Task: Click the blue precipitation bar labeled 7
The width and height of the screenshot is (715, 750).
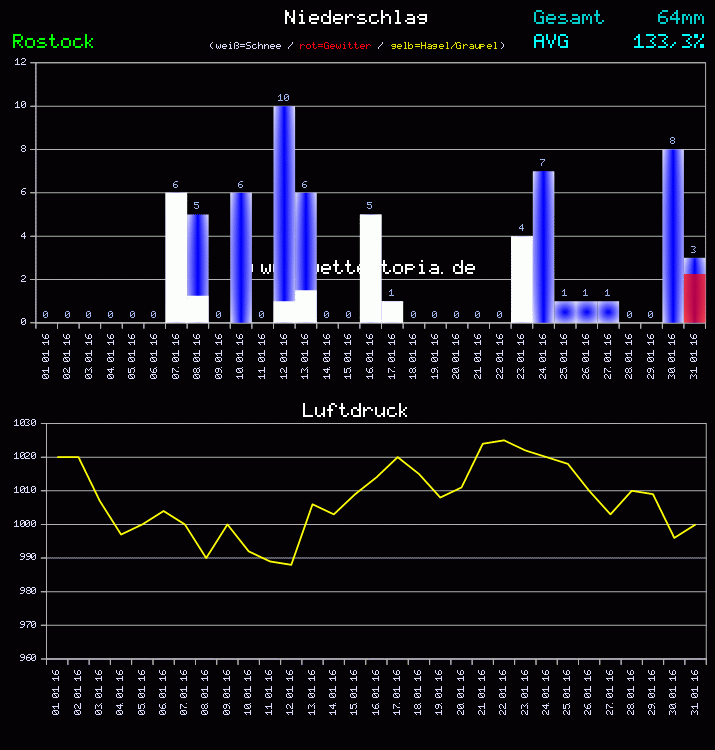Action: (543, 246)
